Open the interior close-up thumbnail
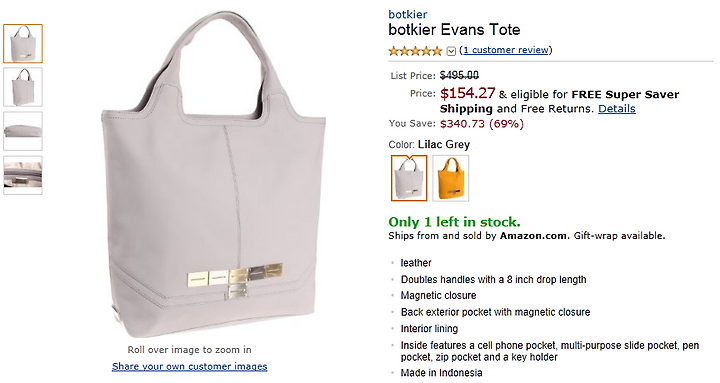The width and height of the screenshot is (720, 383). 23,175
